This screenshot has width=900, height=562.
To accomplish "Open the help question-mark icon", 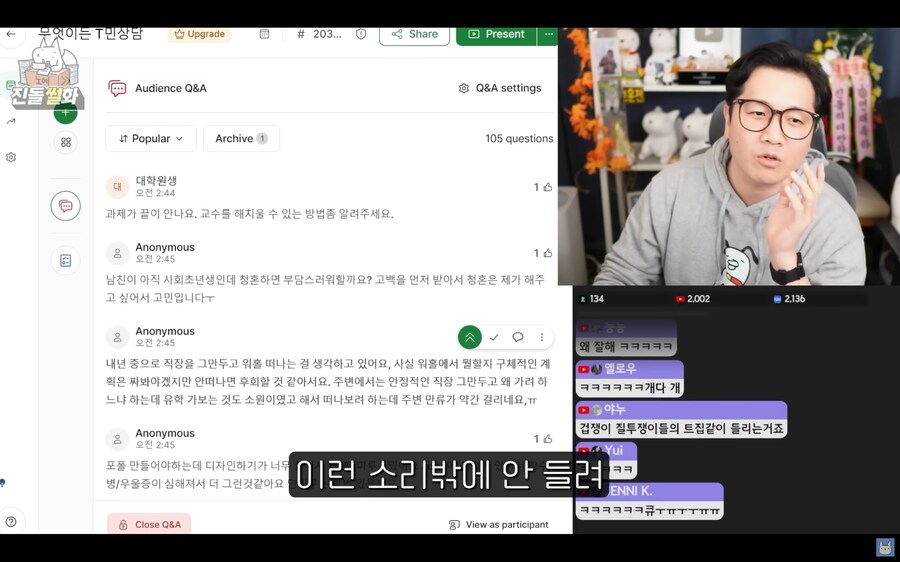I will (x=11, y=522).
